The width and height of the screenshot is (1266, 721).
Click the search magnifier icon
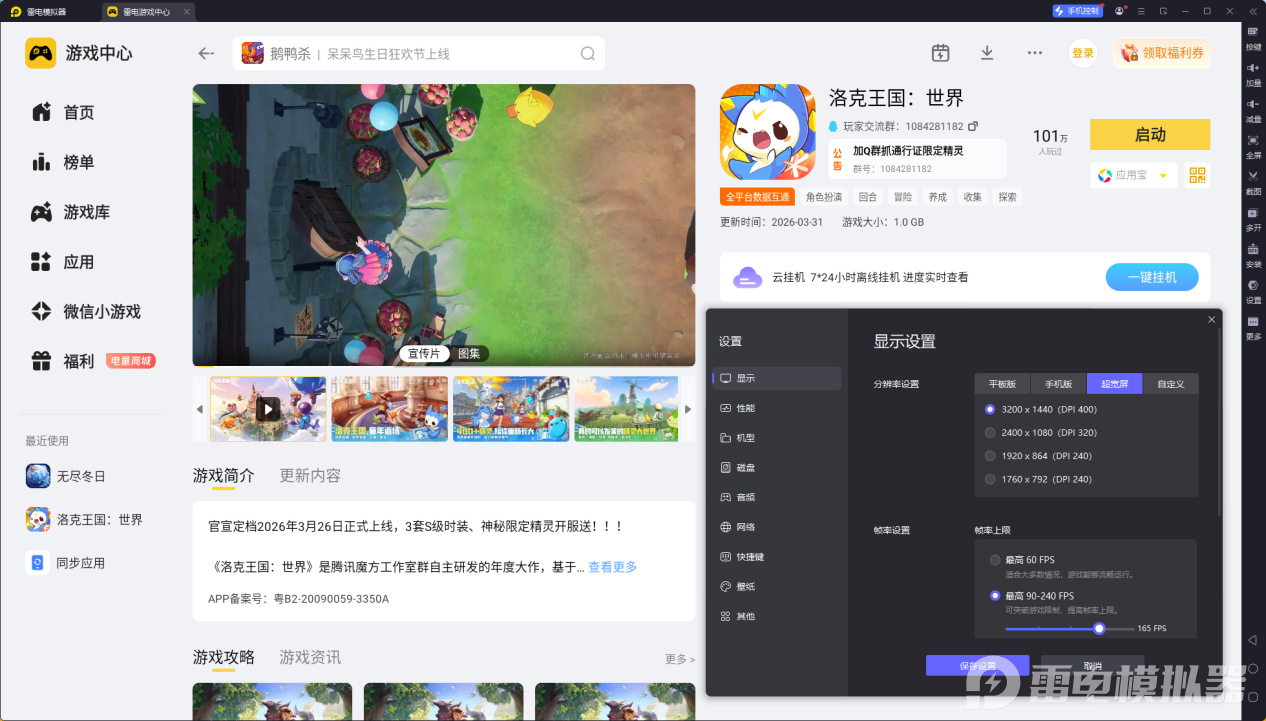pyautogui.click(x=588, y=54)
